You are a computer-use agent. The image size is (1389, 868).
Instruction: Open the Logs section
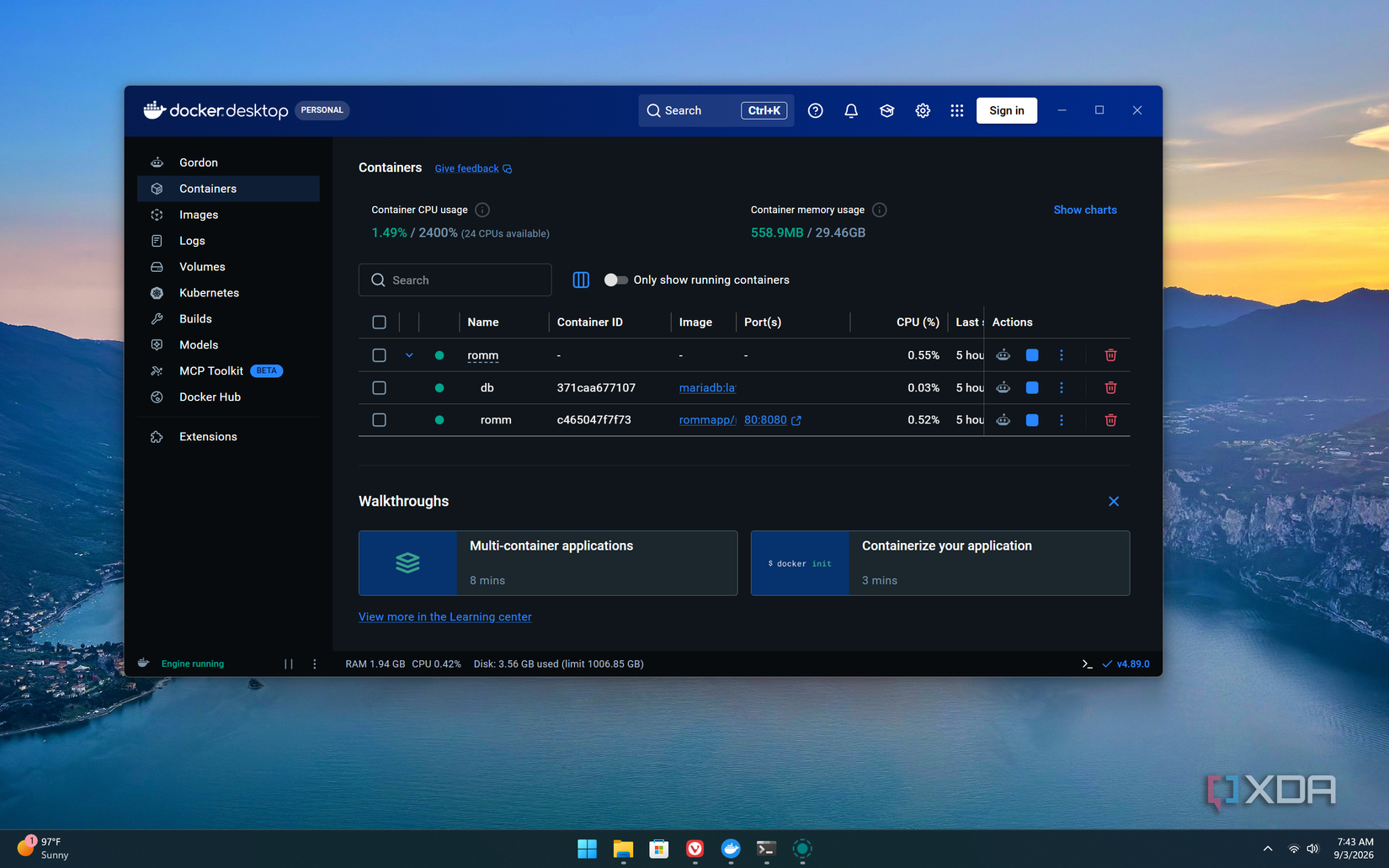(228, 241)
